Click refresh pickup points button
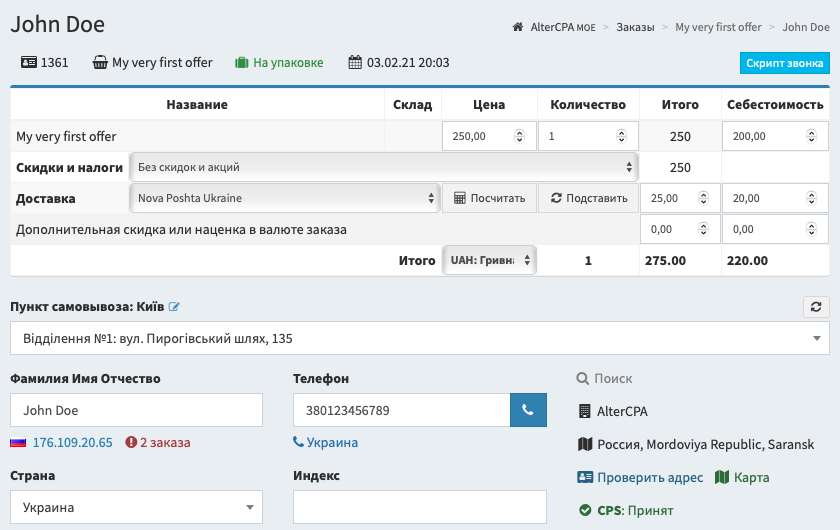 click(816, 307)
